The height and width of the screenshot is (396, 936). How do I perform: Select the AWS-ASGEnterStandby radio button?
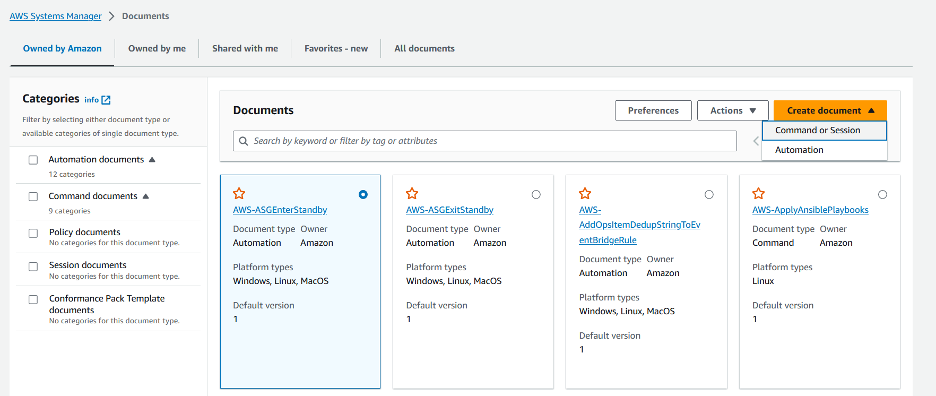364,195
